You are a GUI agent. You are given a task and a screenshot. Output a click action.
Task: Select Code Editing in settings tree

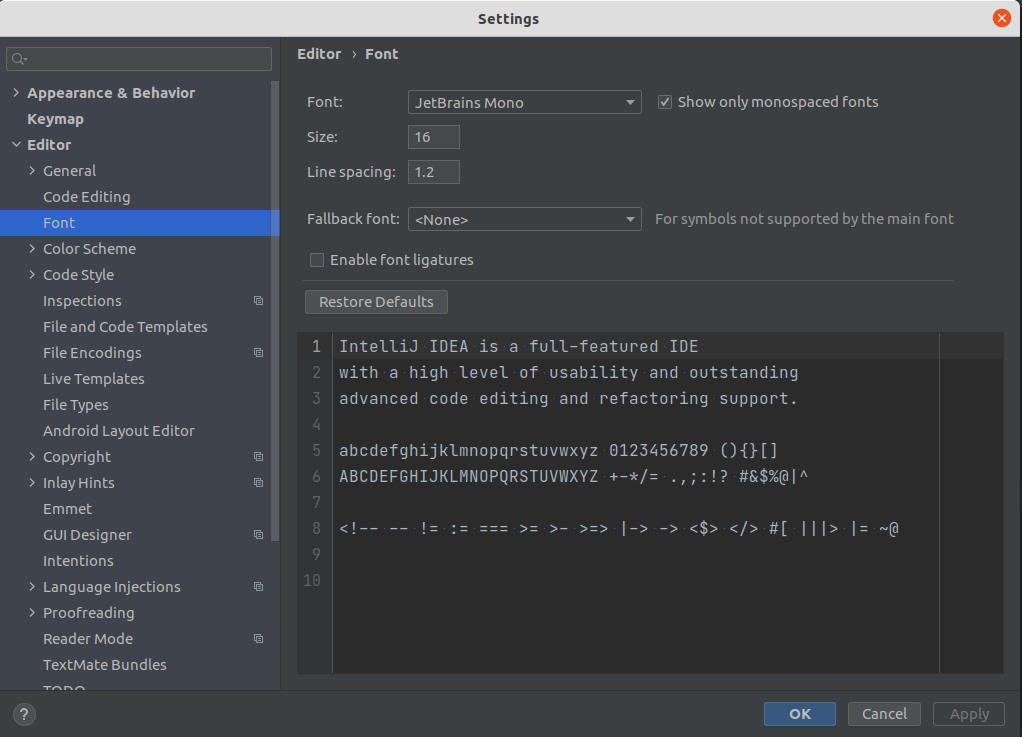pos(86,197)
